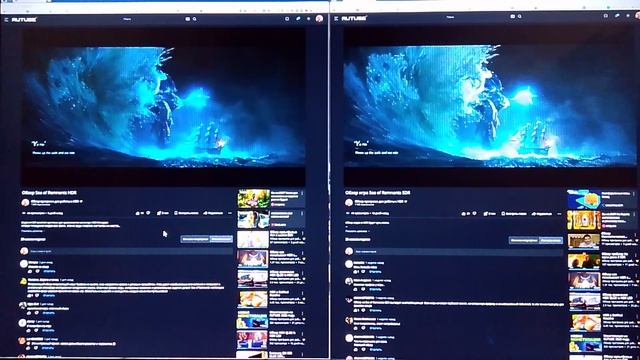Like the Sea of Remnants SDR video

pos(464,213)
